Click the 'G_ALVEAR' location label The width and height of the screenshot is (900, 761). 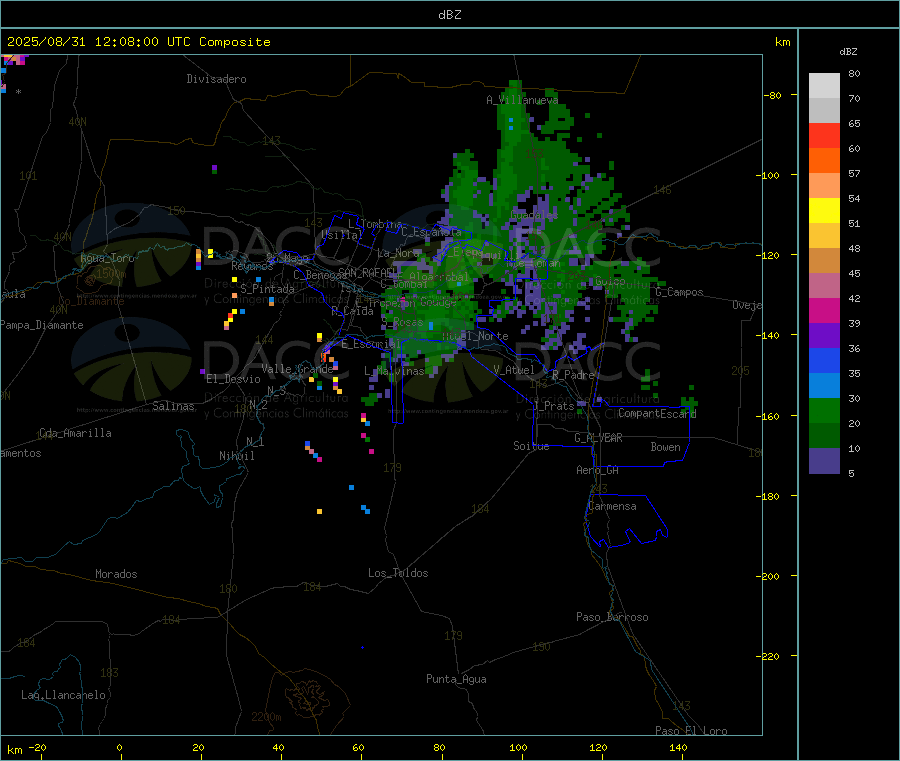pyautogui.click(x=598, y=438)
